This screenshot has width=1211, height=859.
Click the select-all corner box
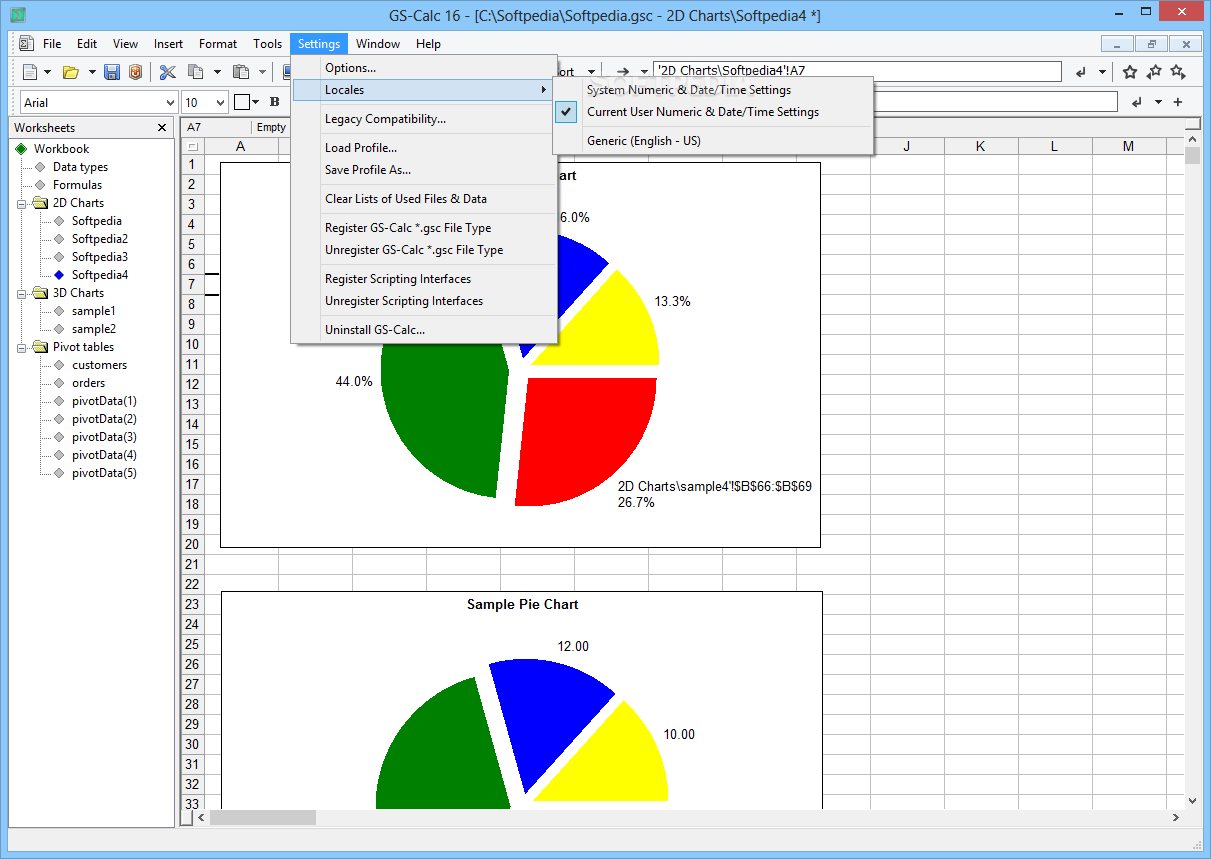pos(192,147)
